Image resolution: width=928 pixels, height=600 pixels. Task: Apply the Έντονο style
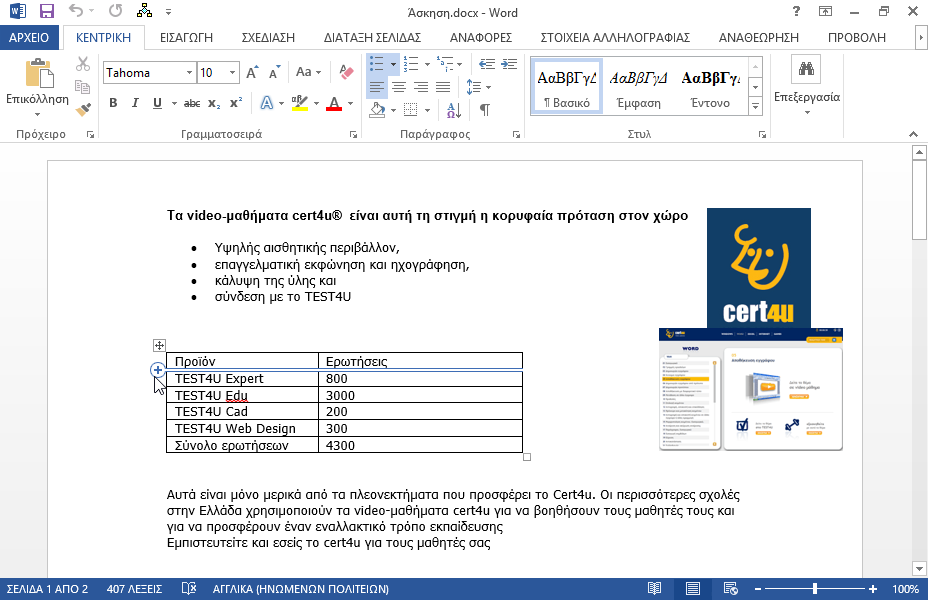(x=710, y=86)
